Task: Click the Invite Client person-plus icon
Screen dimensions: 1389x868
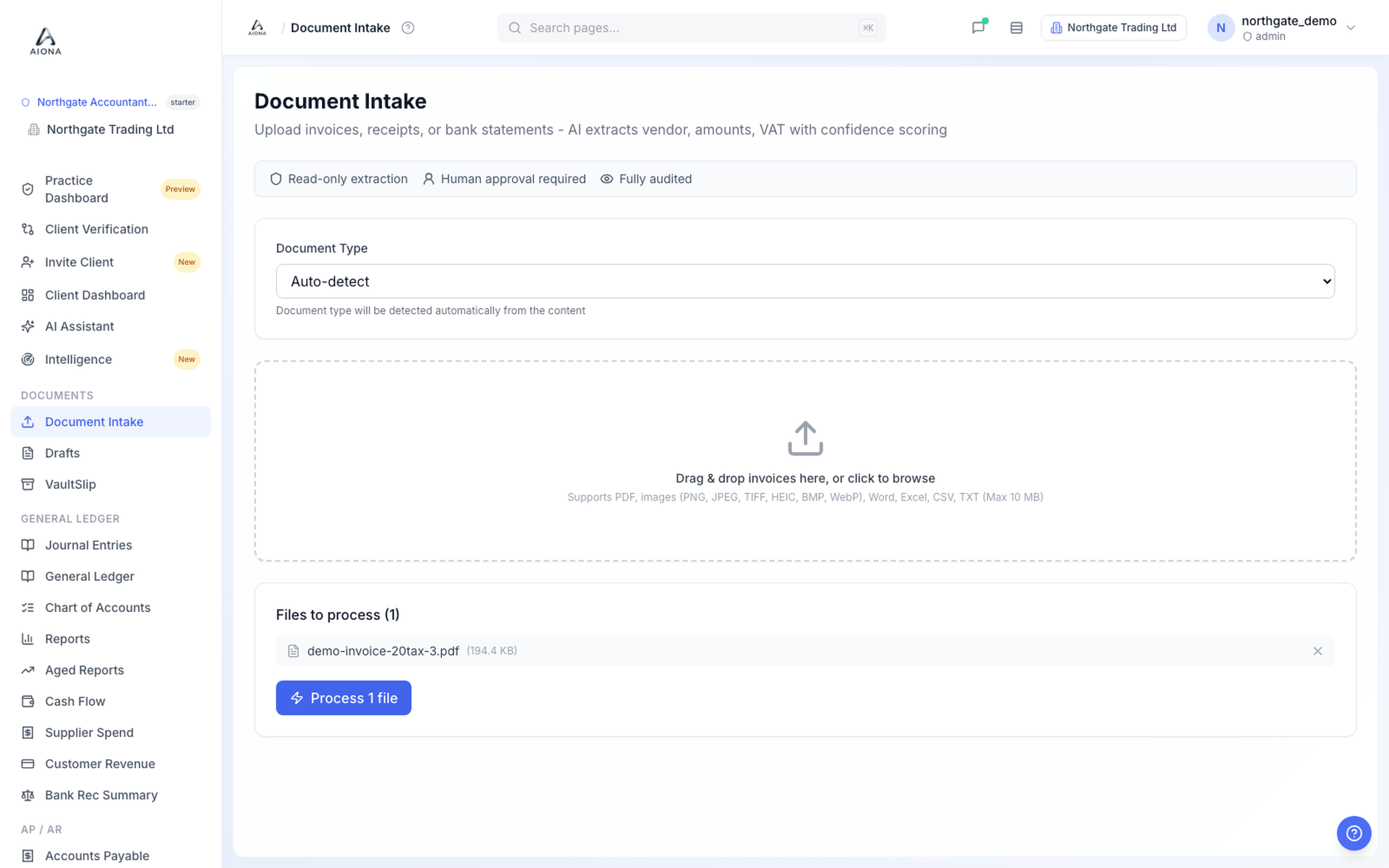Action: (27, 262)
